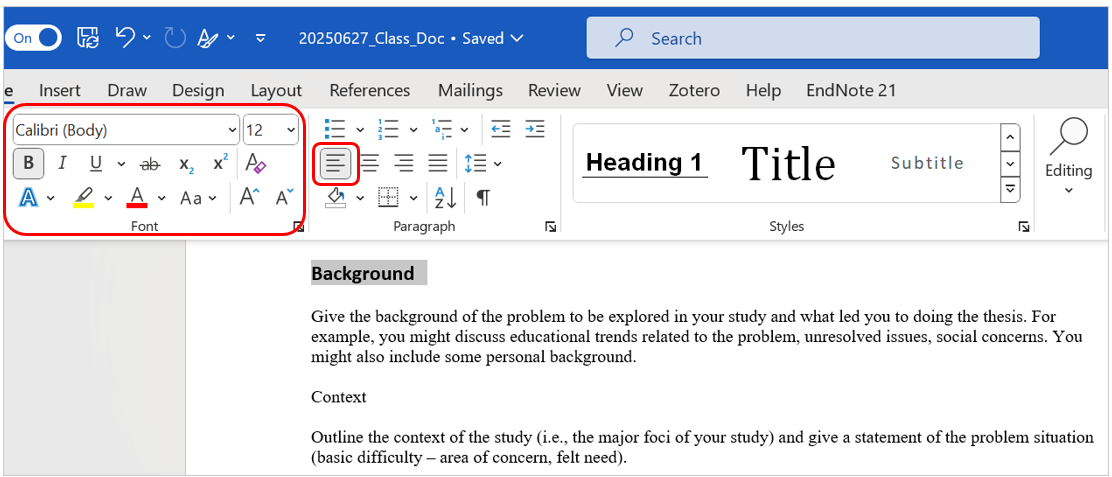Click the Superscript button

(220, 163)
